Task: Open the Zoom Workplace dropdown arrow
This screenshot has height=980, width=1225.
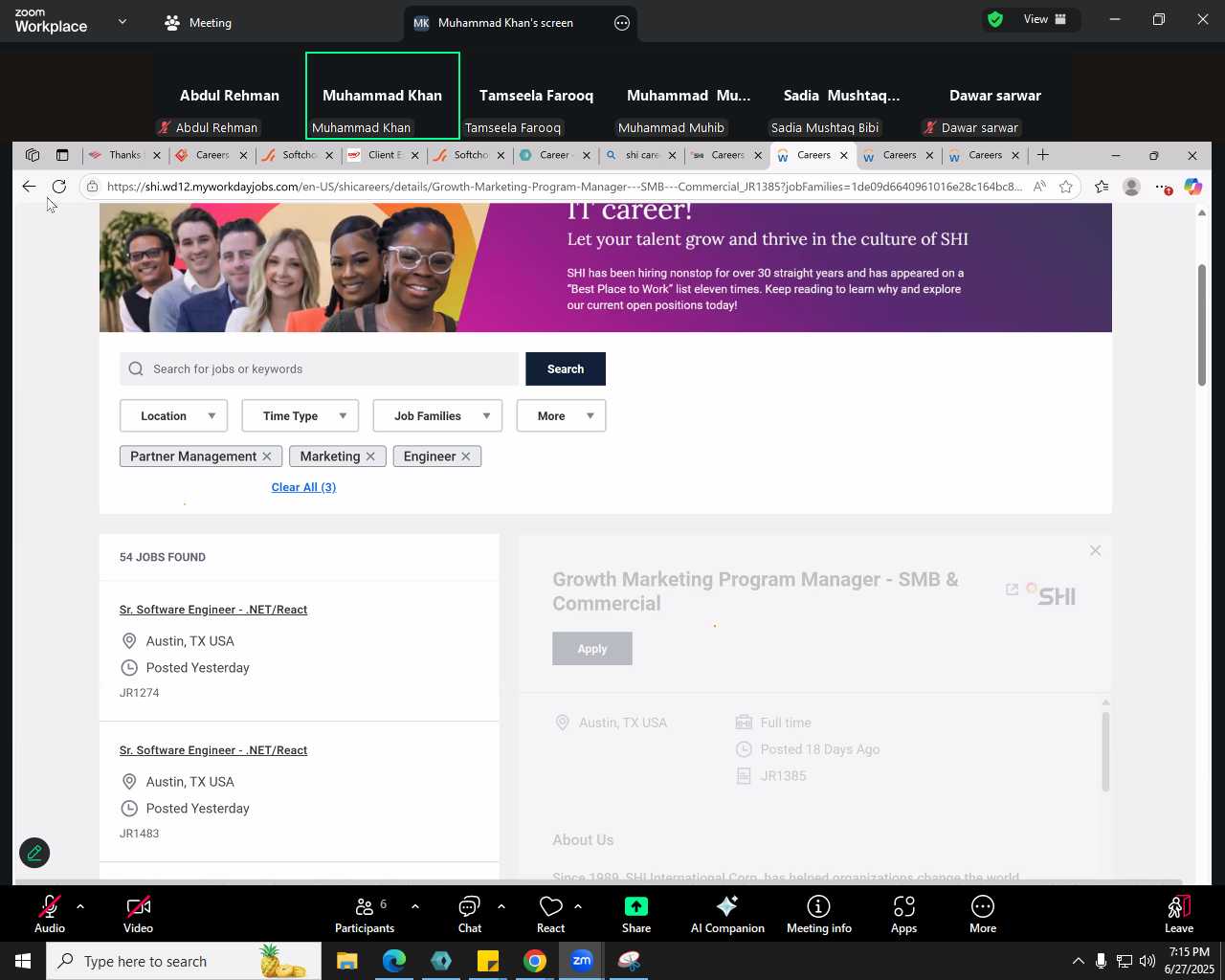Action: click(122, 22)
